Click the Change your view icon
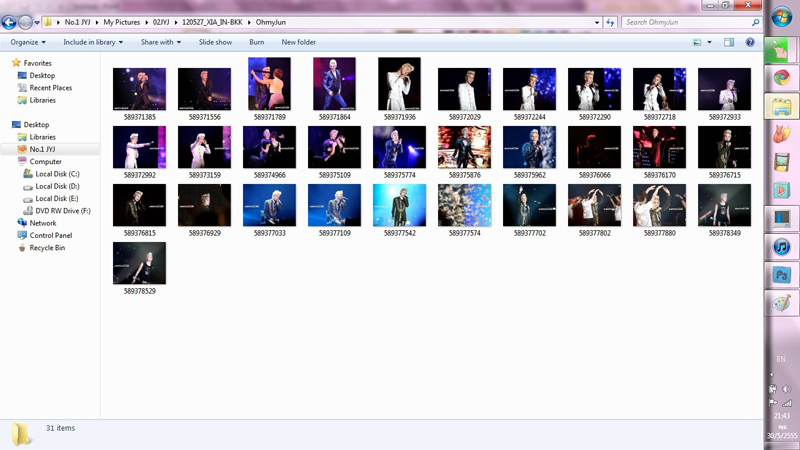The height and width of the screenshot is (450, 800). pos(697,42)
